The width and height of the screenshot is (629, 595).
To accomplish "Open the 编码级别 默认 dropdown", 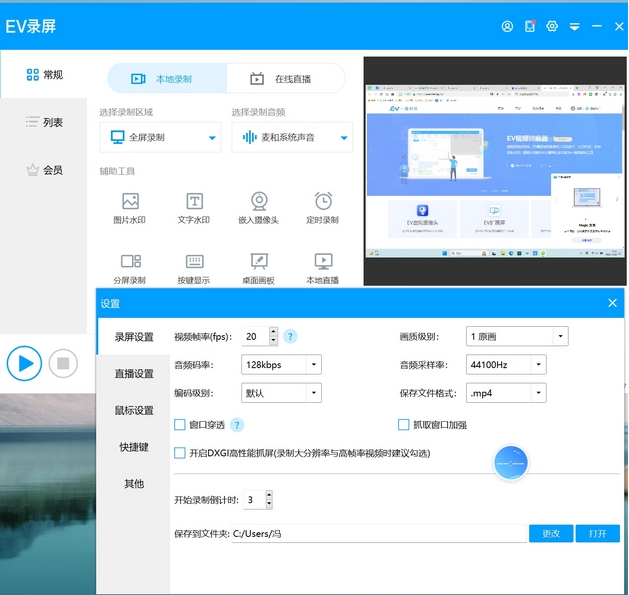I will click(x=281, y=393).
